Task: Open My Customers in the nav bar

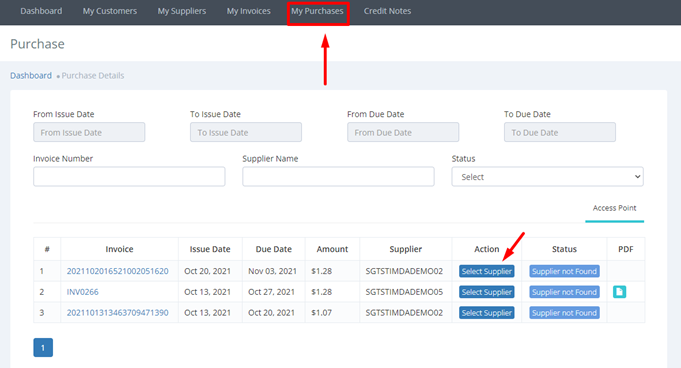Action: point(109,11)
